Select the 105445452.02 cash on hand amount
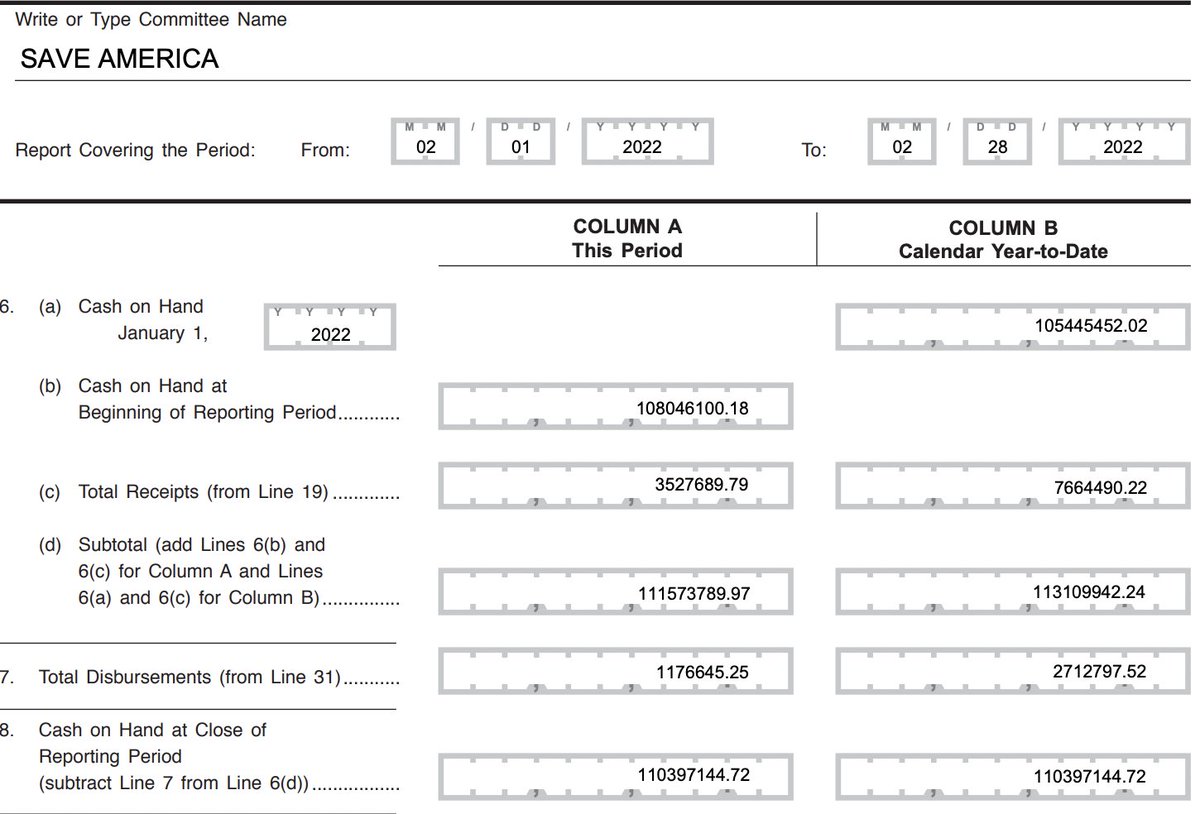This screenshot has height=814, width=1200. coord(1011,326)
